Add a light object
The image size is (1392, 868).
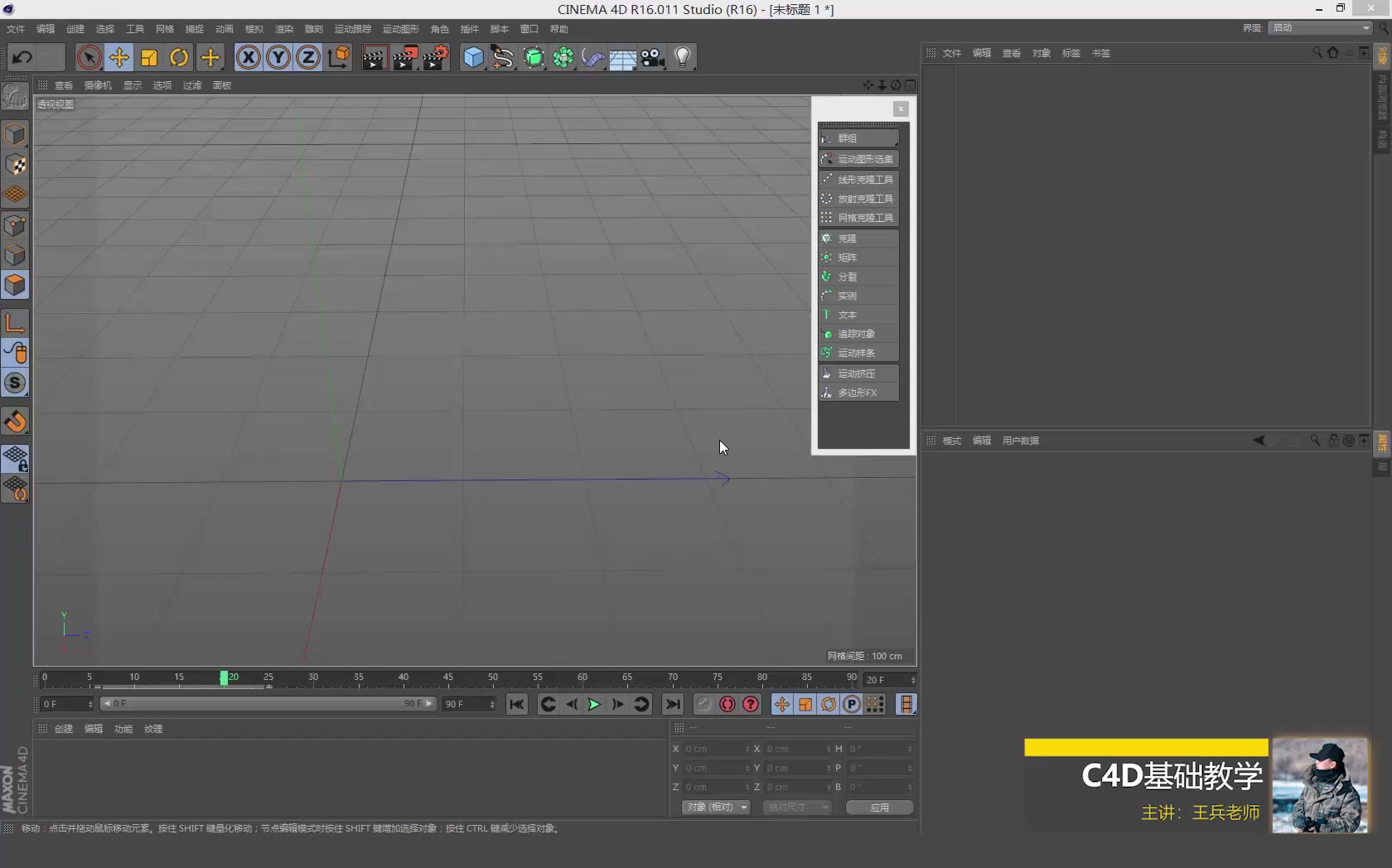(x=683, y=57)
